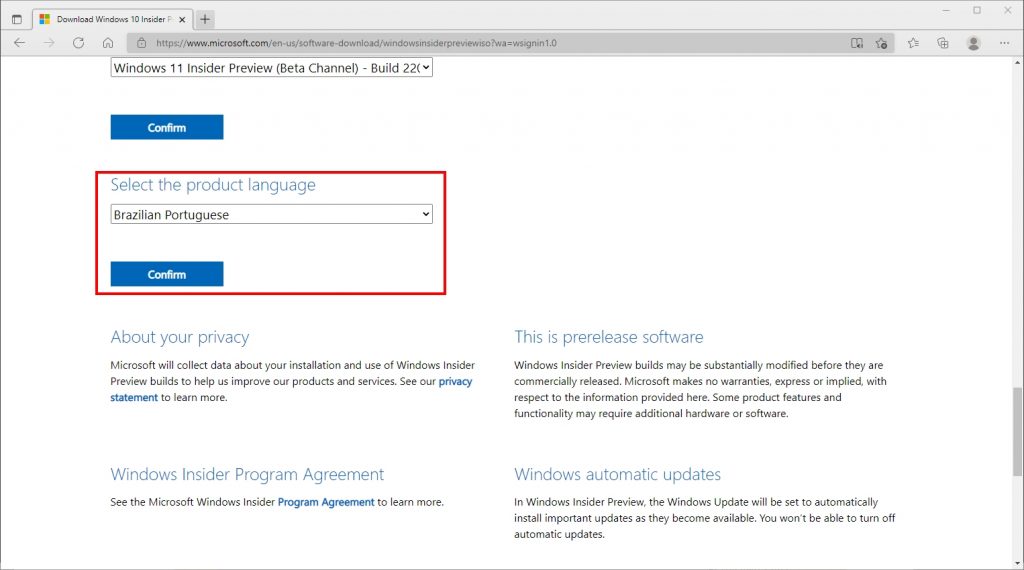Open Settings and more menu
The width and height of the screenshot is (1024, 570).
(x=1004, y=43)
